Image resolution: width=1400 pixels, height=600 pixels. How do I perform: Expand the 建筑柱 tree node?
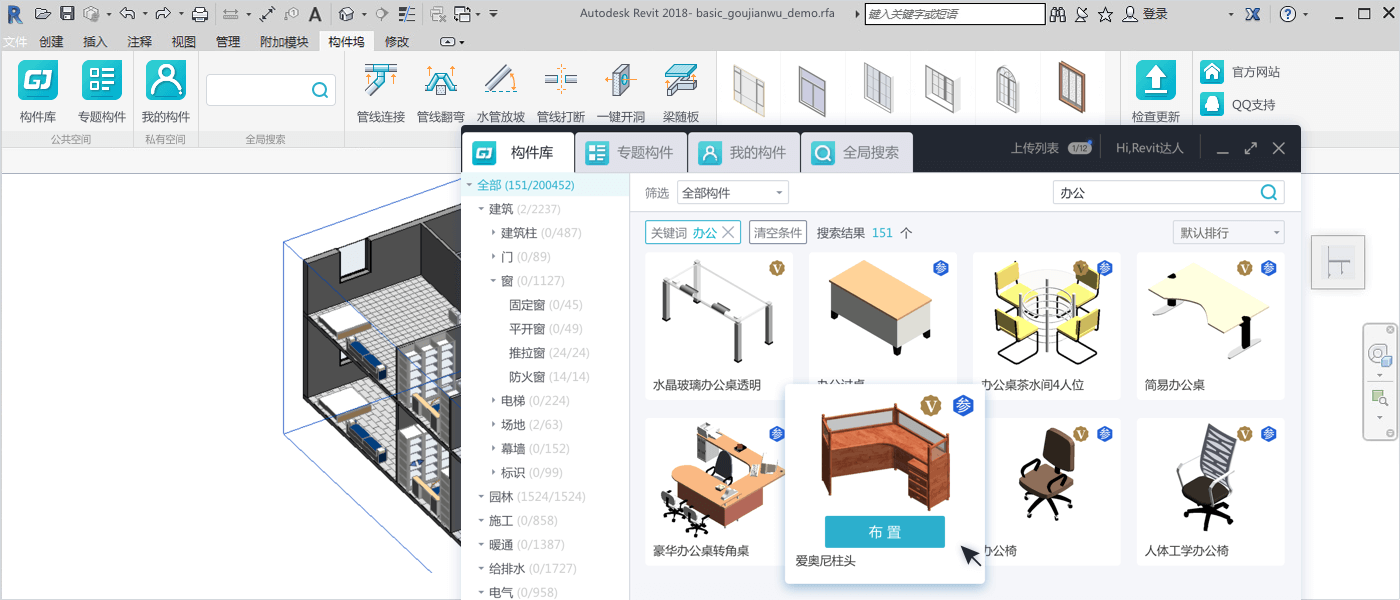click(x=493, y=233)
